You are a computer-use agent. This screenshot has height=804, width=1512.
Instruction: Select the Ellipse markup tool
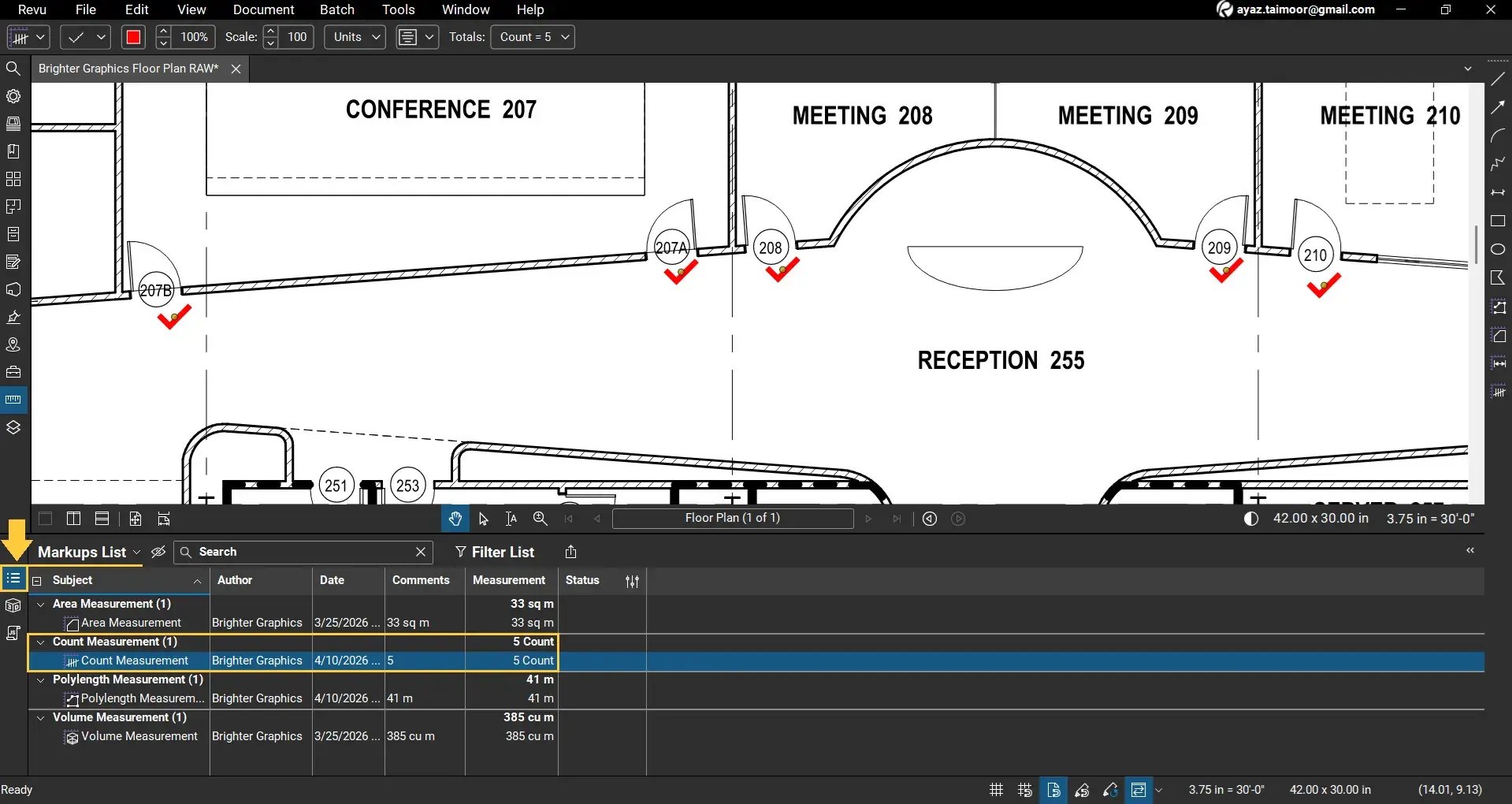click(x=1498, y=249)
